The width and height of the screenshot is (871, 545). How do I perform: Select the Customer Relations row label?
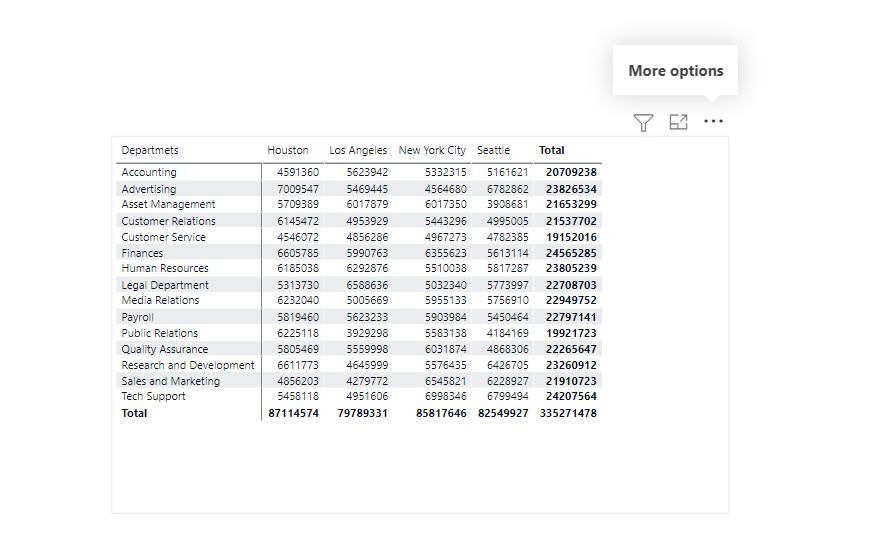pos(168,221)
